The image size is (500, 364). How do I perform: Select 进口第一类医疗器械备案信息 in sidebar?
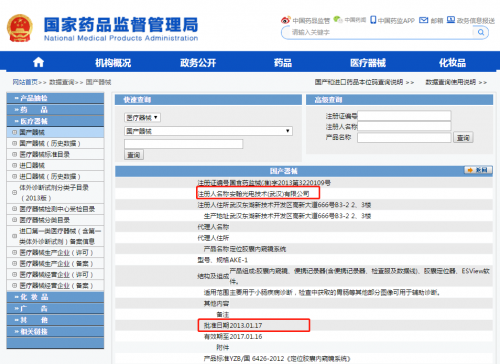[55, 236]
